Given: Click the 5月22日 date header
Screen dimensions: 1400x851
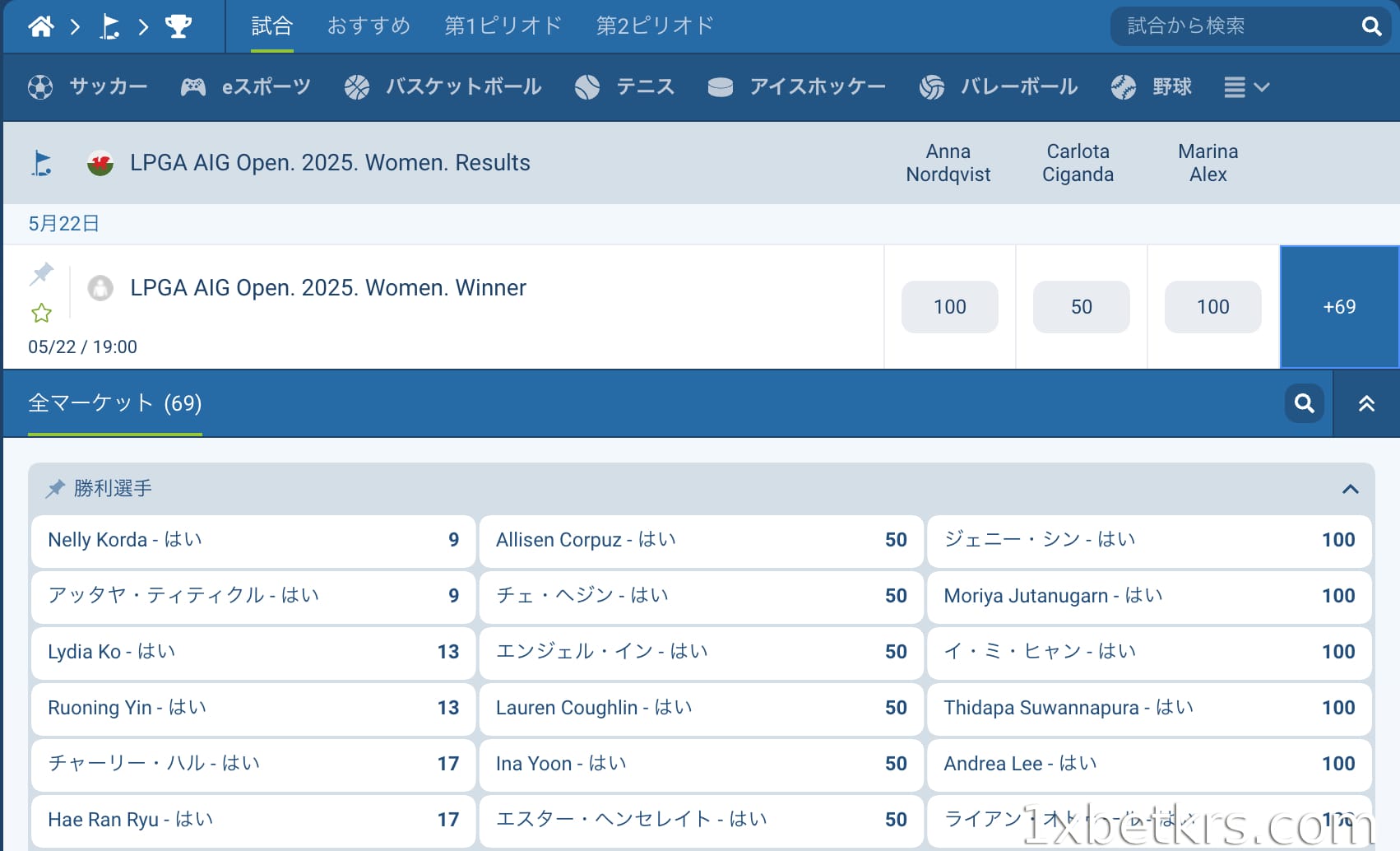Looking at the screenshot, I should pyautogui.click(x=64, y=224).
